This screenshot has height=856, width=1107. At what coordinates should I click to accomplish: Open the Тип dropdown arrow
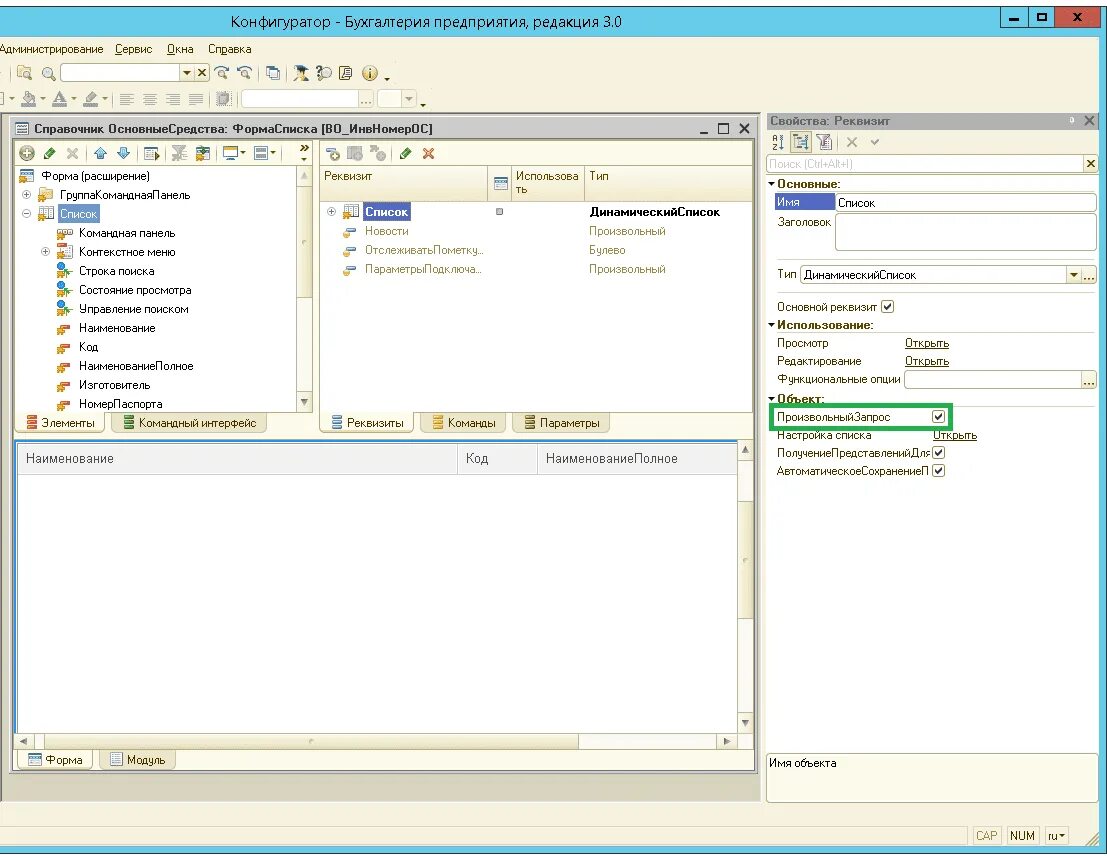(1074, 275)
